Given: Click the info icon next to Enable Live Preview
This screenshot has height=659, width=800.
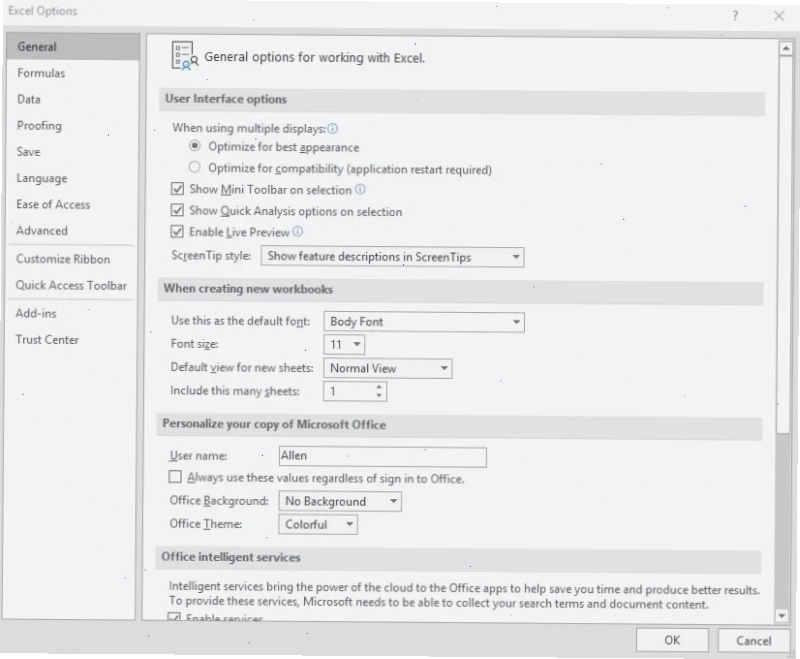Looking at the screenshot, I should (297, 232).
